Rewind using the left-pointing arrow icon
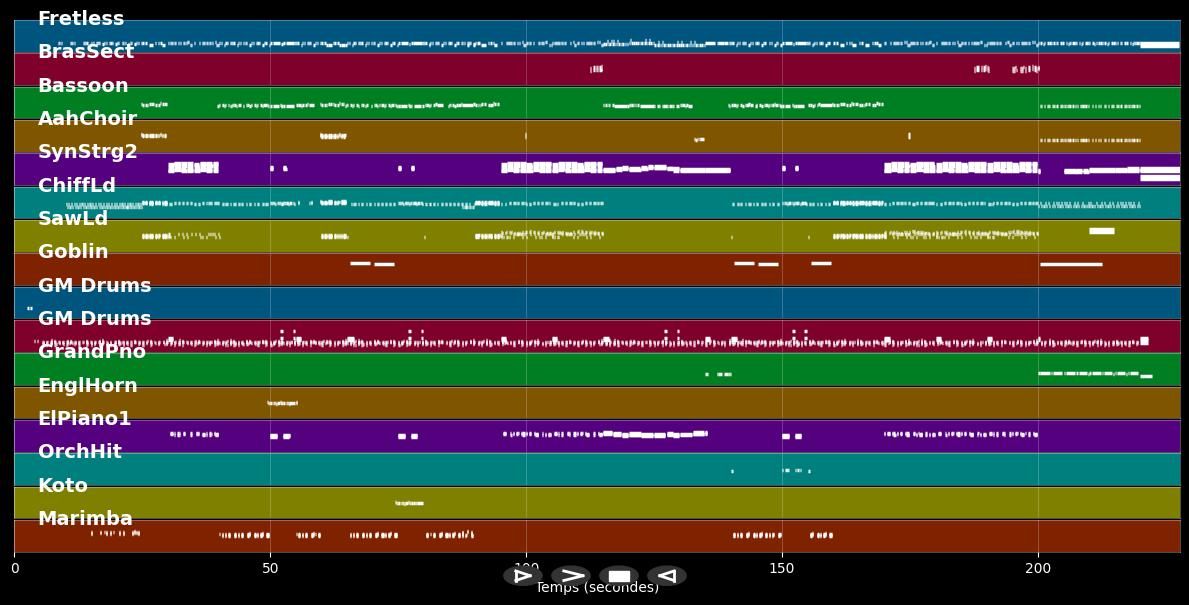The width and height of the screenshot is (1189, 605). [666, 576]
